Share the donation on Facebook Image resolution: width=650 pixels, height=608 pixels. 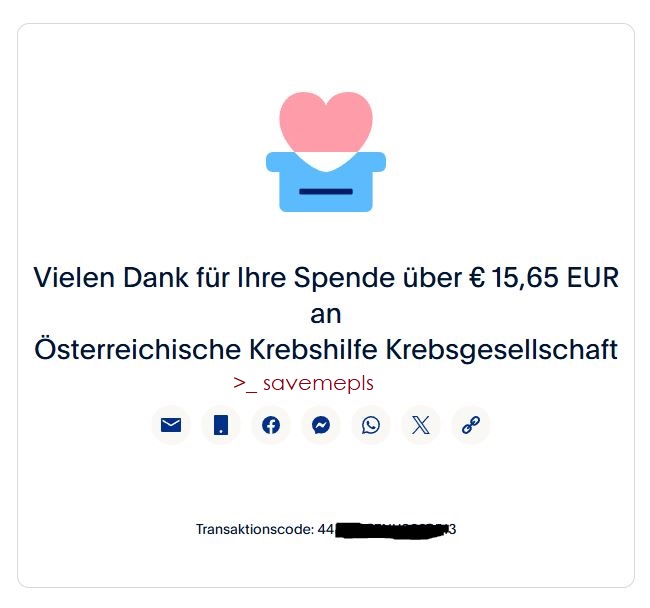271,425
